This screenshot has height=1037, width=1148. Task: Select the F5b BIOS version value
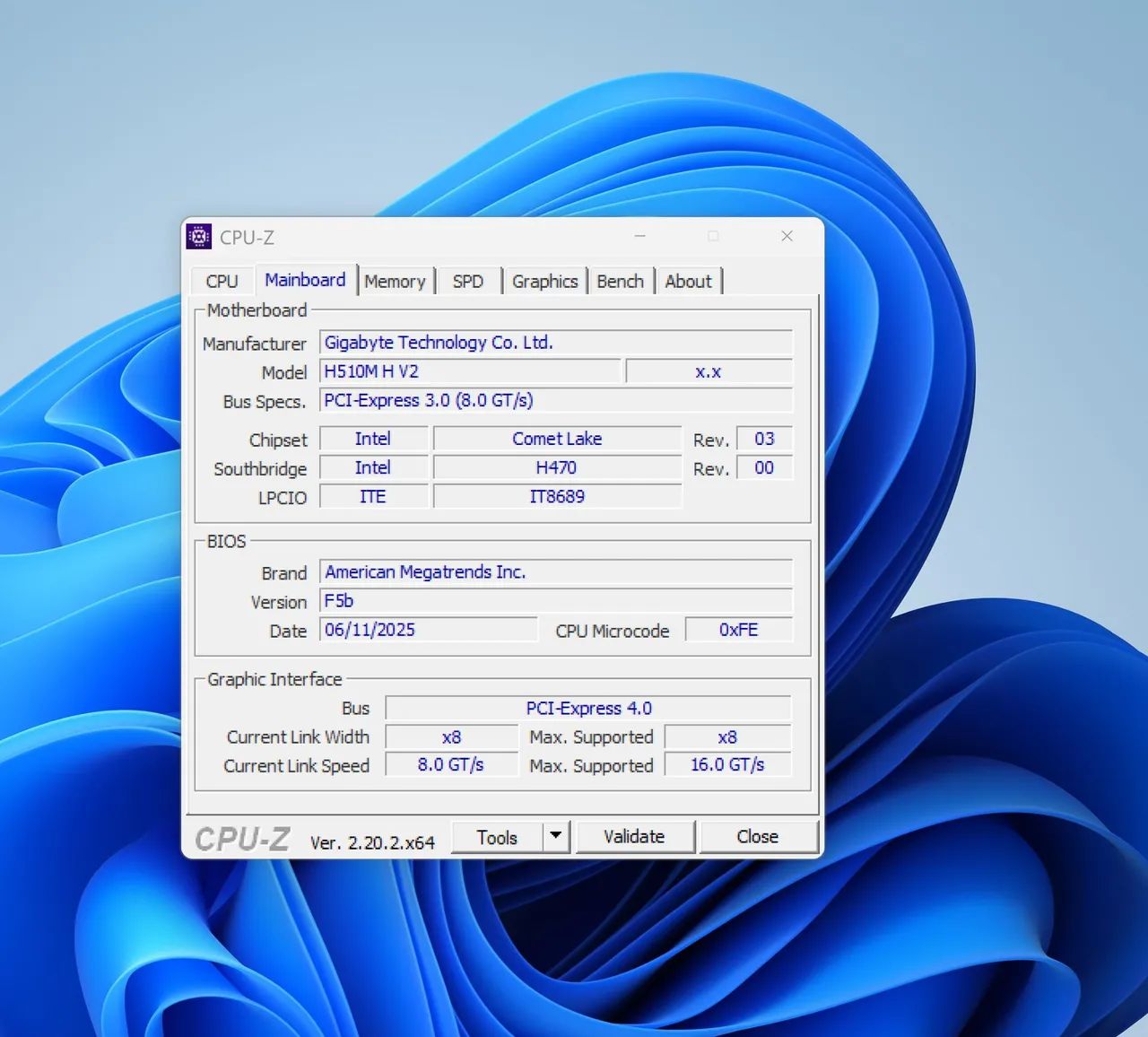(x=556, y=601)
